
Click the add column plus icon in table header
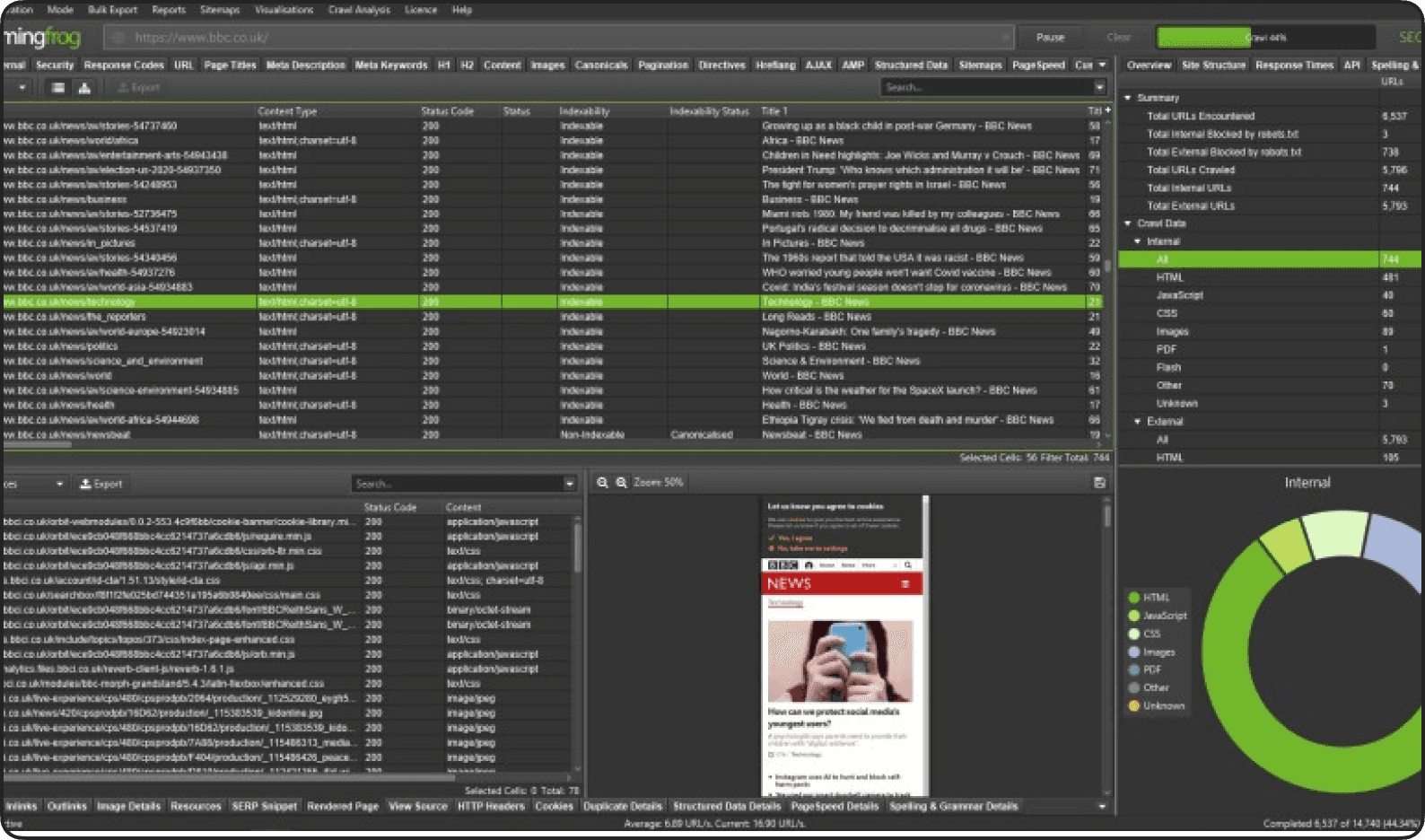1108,110
